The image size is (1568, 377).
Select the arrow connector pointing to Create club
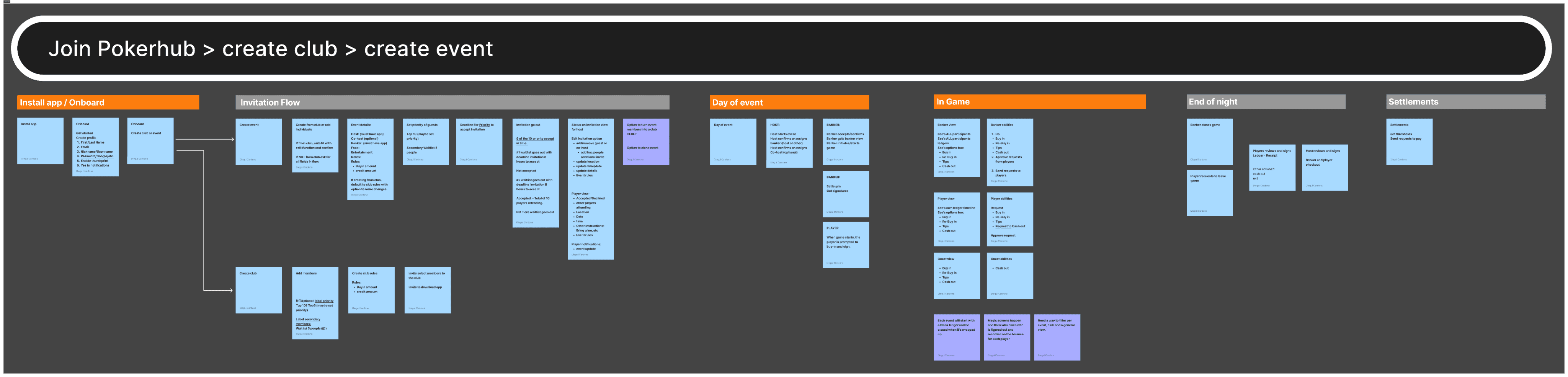click(205, 220)
